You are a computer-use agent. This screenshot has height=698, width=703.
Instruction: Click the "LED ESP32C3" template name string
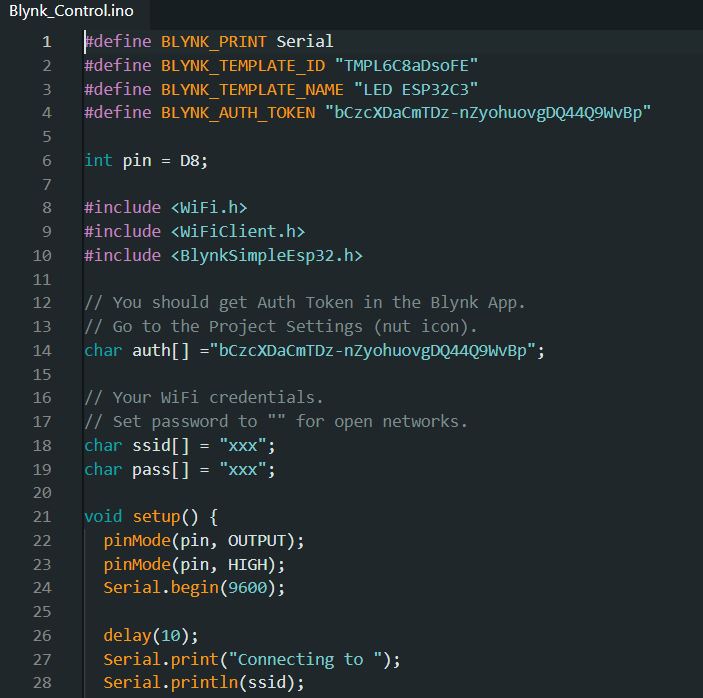[416, 90]
